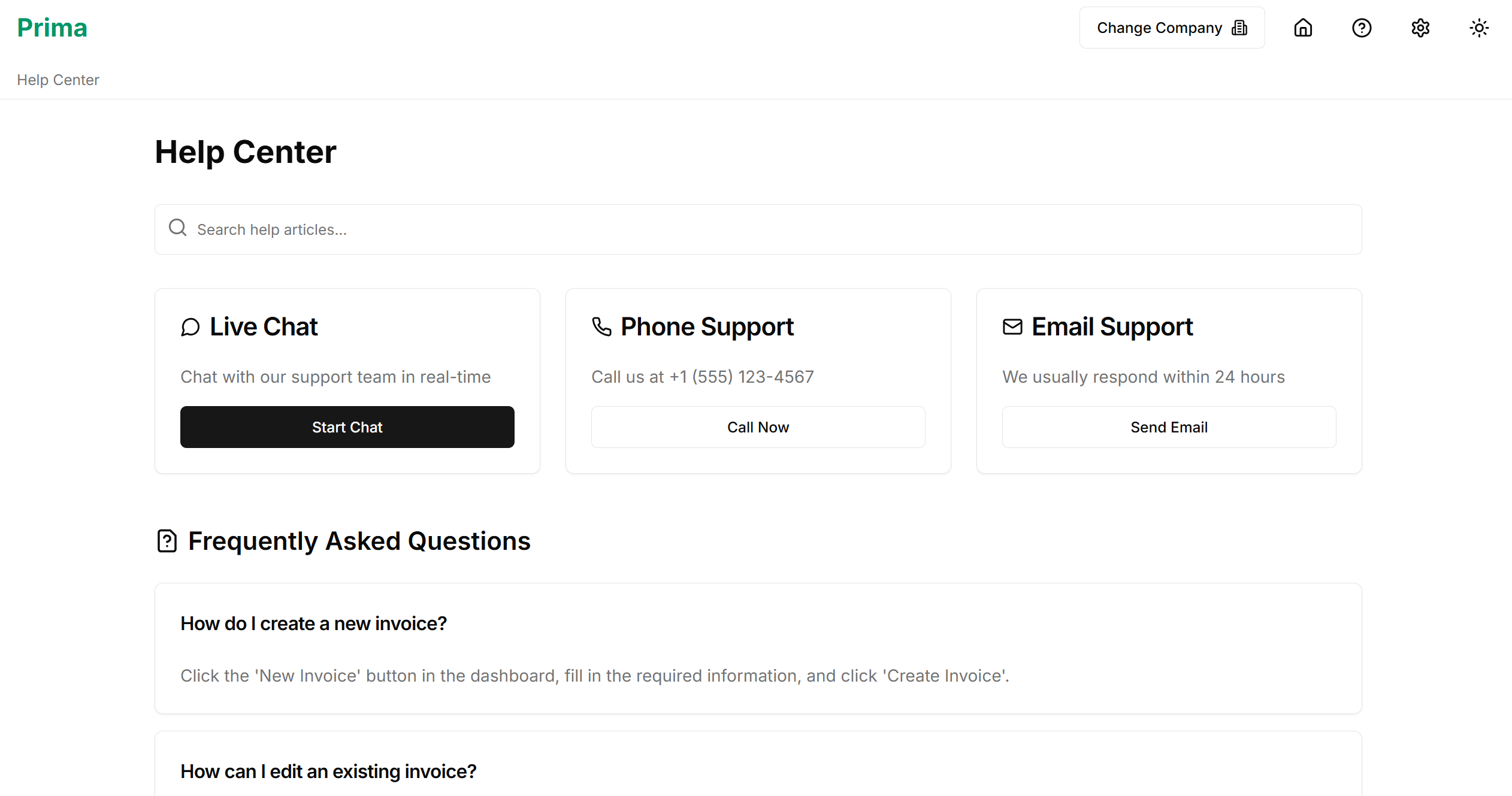This screenshot has width=1512, height=796.
Task: Click the help question mark icon
Action: click(1362, 28)
